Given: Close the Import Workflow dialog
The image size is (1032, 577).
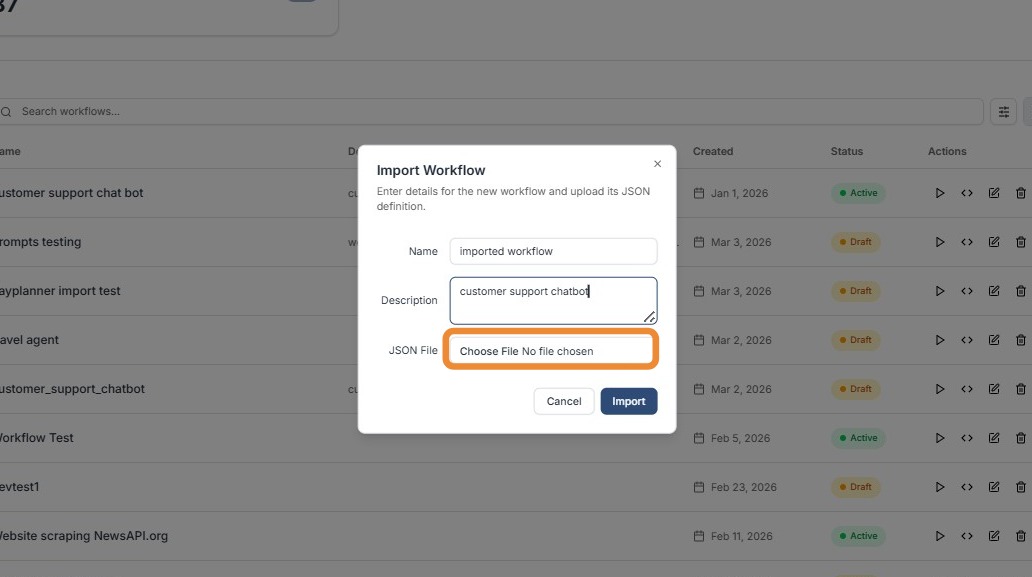Looking at the screenshot, I should pos(657,164).
